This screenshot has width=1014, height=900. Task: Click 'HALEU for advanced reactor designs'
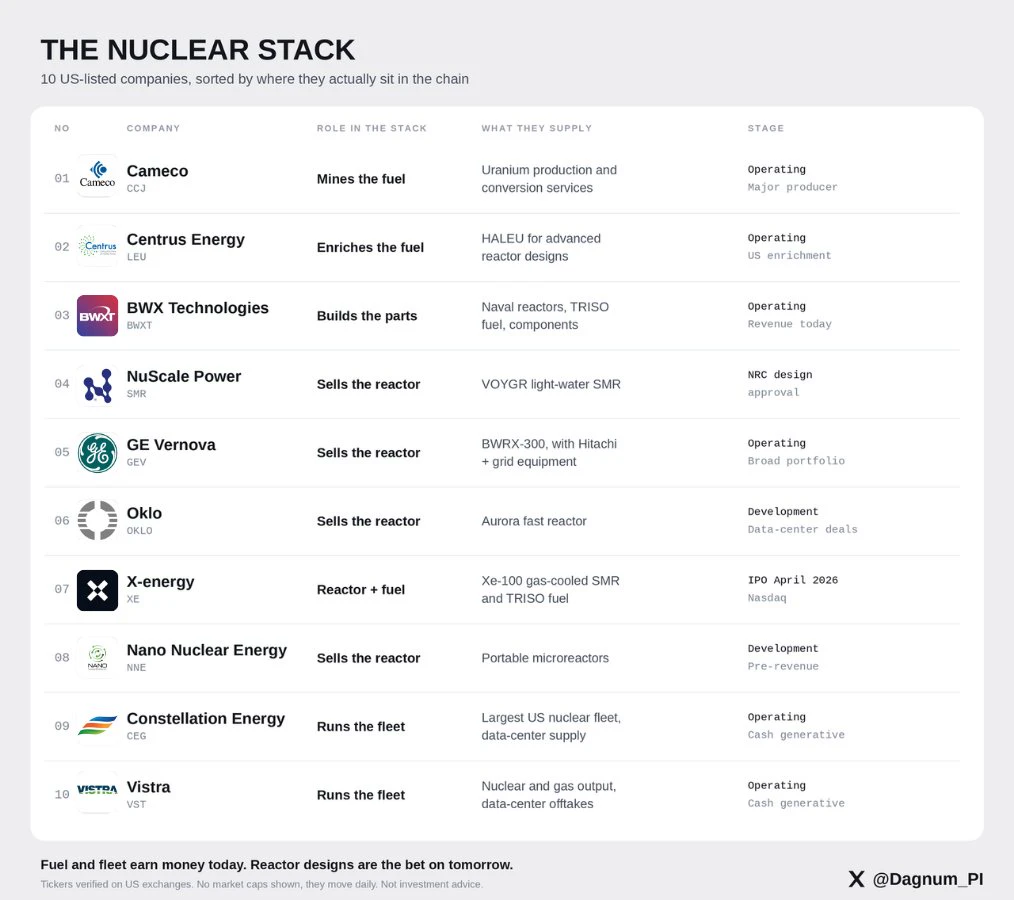click(x=541, y=248)
